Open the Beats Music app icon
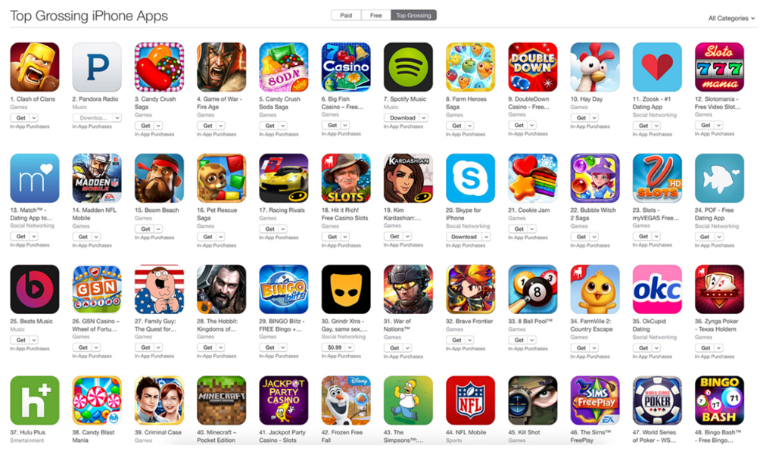The image size is (763, 463). pyautogui.click(x=35, y=289)
